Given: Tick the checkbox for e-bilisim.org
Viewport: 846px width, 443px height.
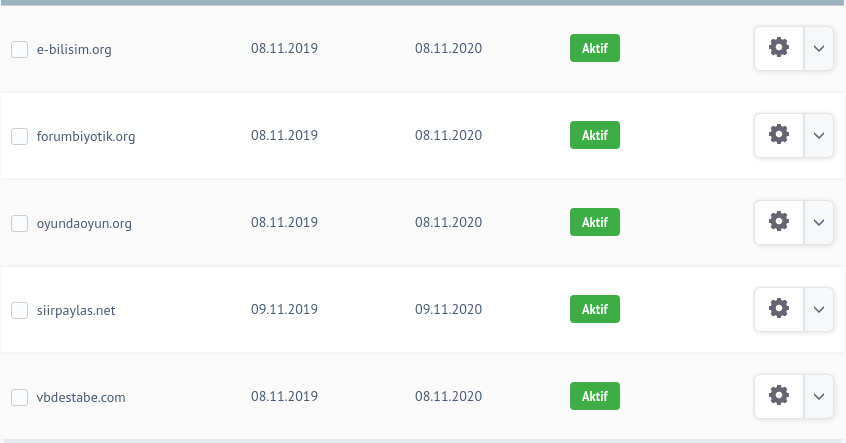Looking at the screenshot, I should pyautogui.click(x=19, y=49).
